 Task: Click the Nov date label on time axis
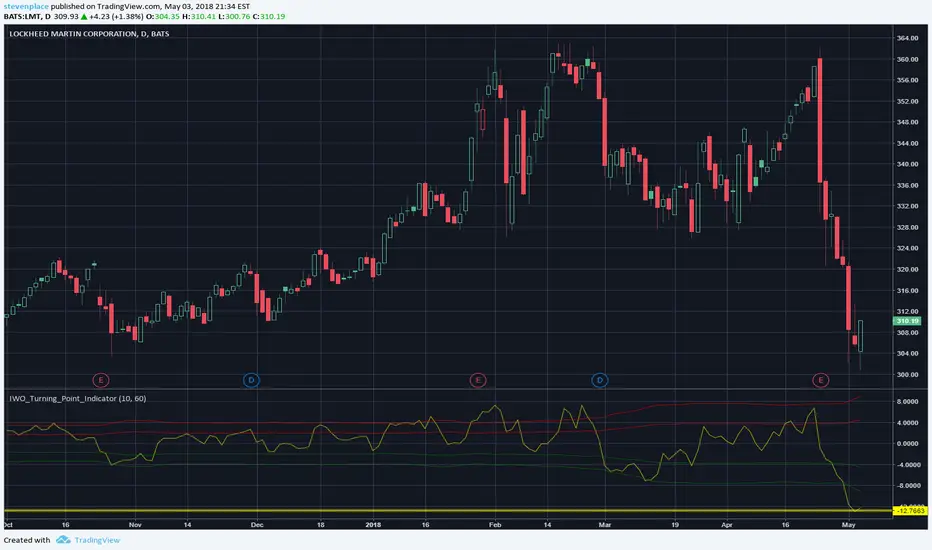pos(135,524)
